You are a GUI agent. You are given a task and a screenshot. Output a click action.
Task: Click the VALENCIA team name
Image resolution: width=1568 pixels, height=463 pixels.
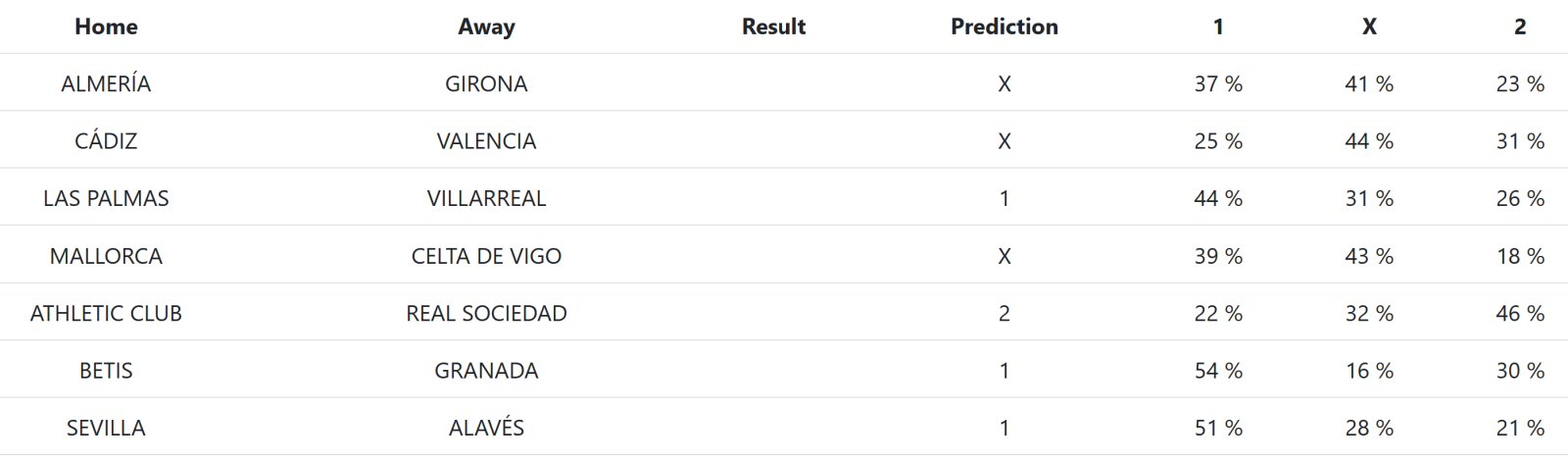tap(486, 141)
